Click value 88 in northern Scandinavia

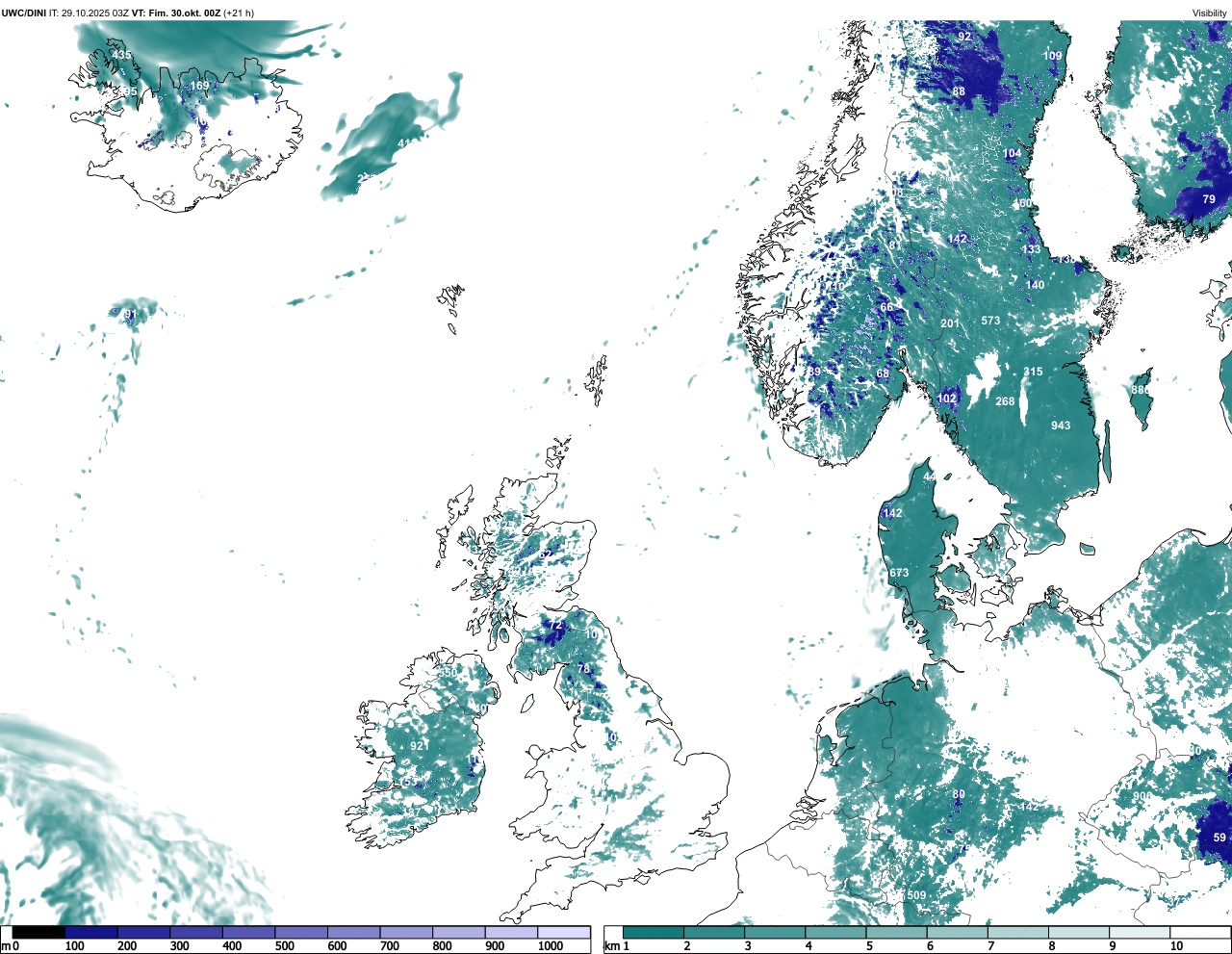pos(959,92)
